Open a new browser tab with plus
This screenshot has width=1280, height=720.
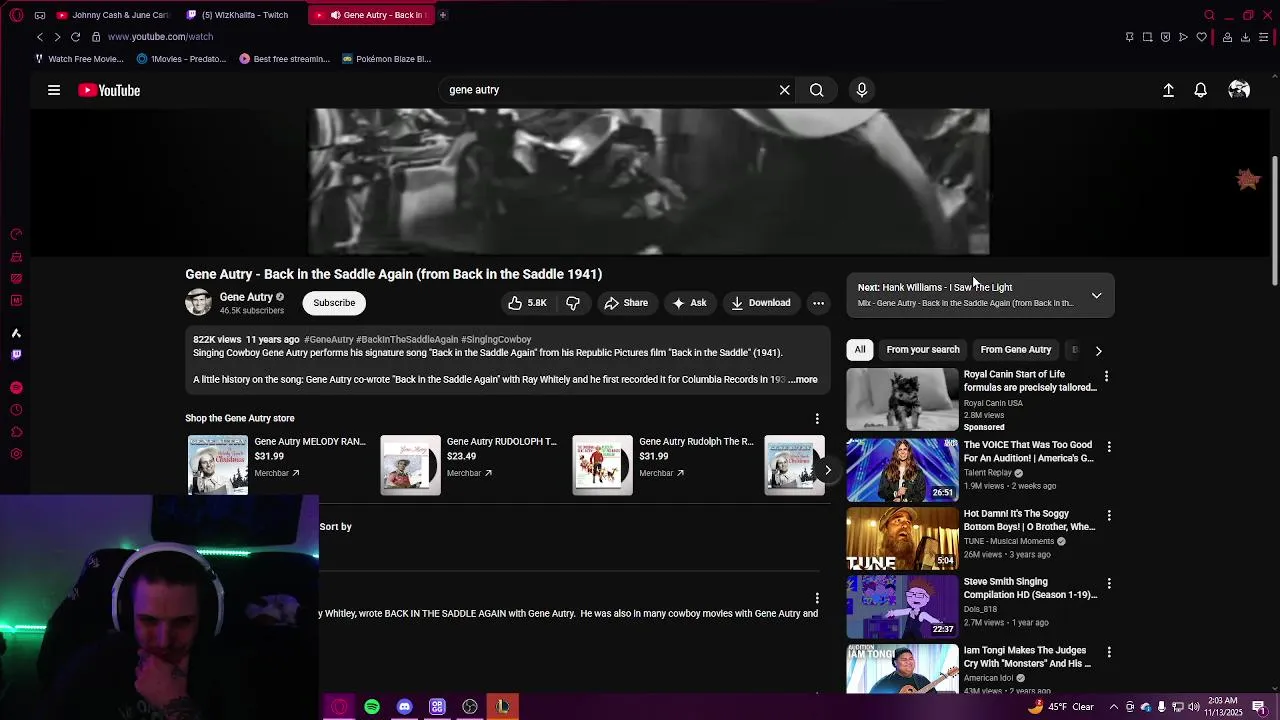tap(443, 15)
